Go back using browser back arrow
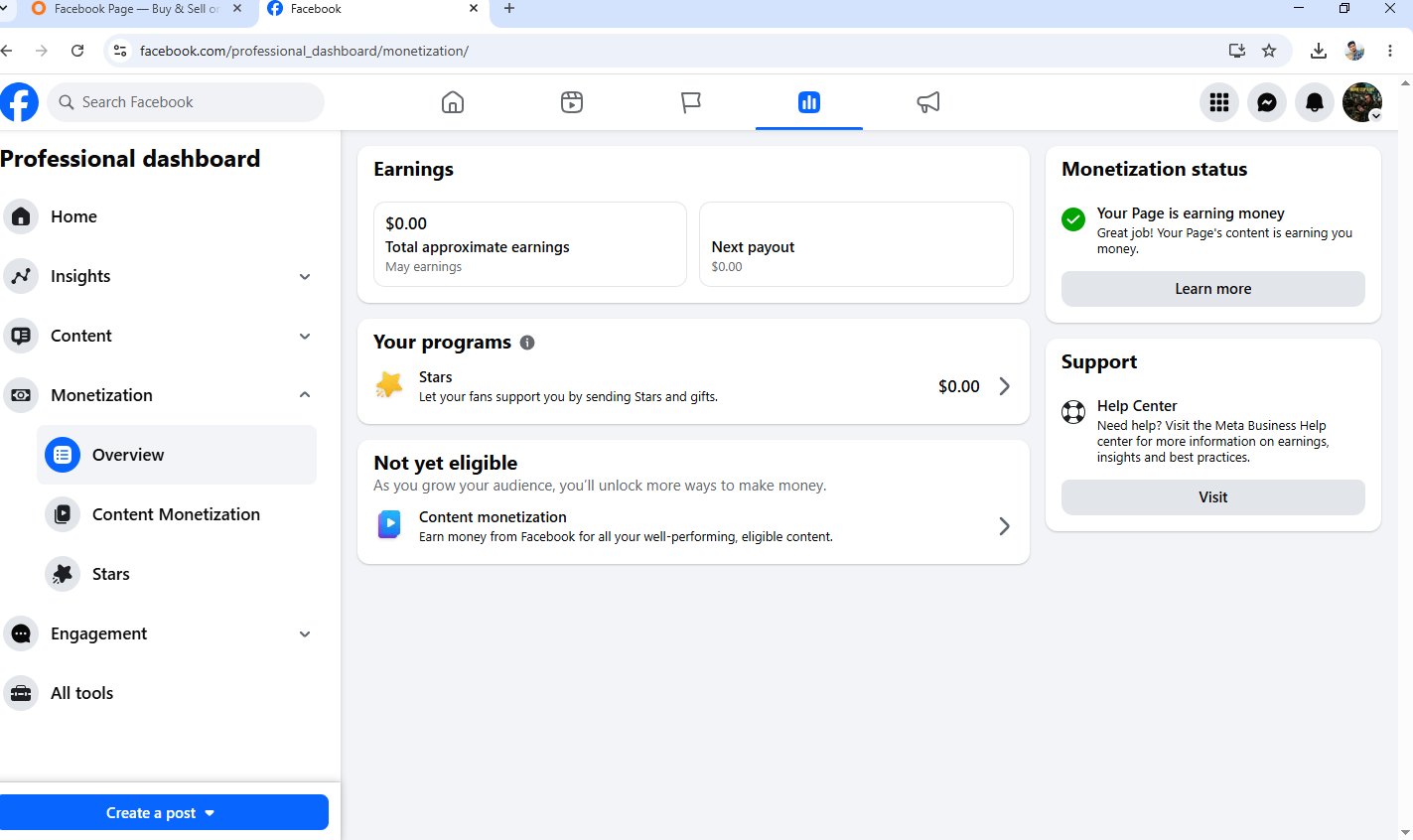 pyautogui.click(x=7, y=51)
